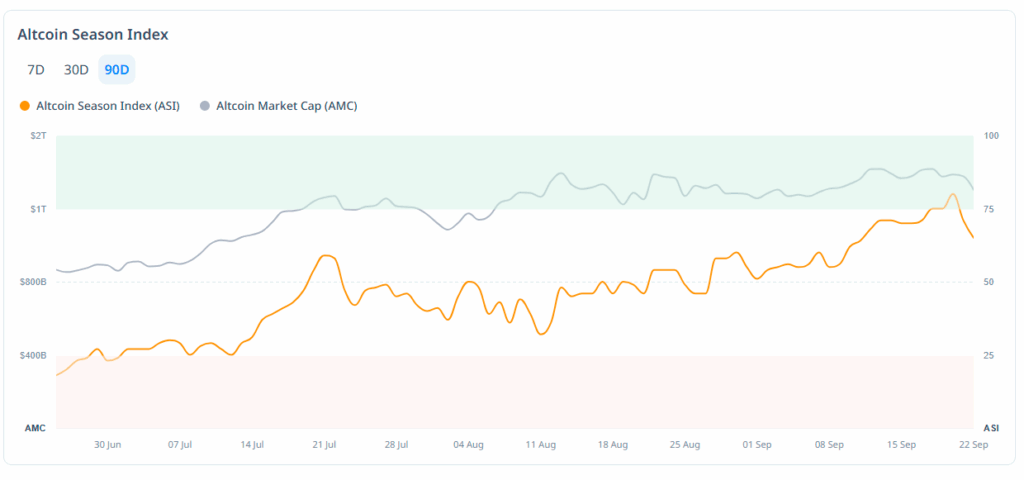
Task: Click the $2T left axis label
Action: click(x=37, y=135)
